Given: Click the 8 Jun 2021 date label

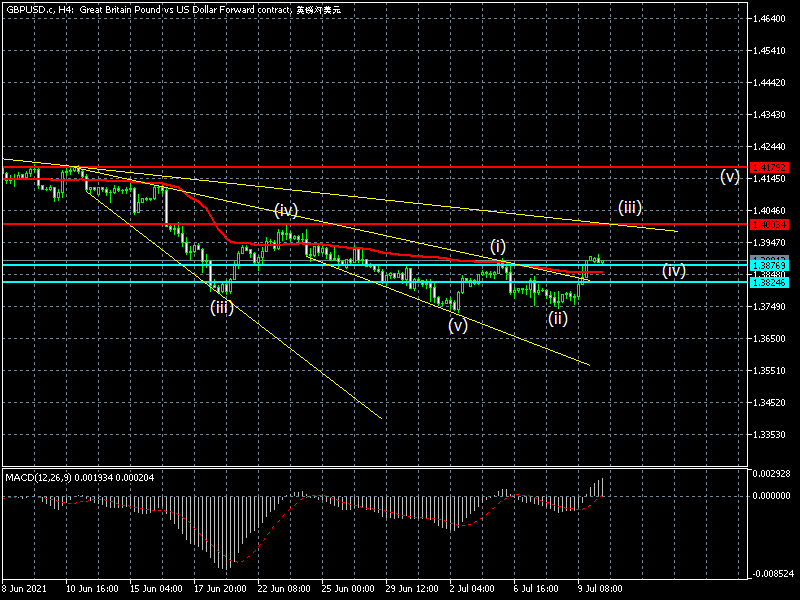Looking at the screenshot, I should click(x=27, y=591).
